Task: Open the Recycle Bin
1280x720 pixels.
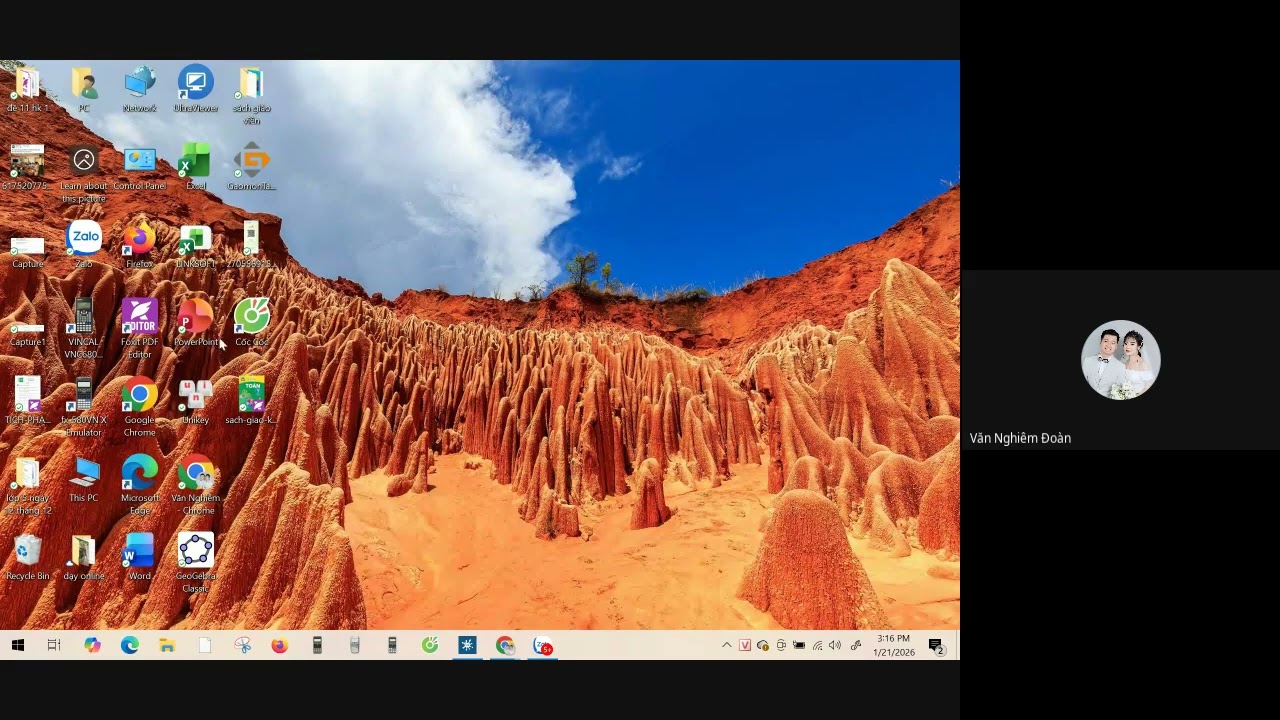Action: [x=28, y=558]
